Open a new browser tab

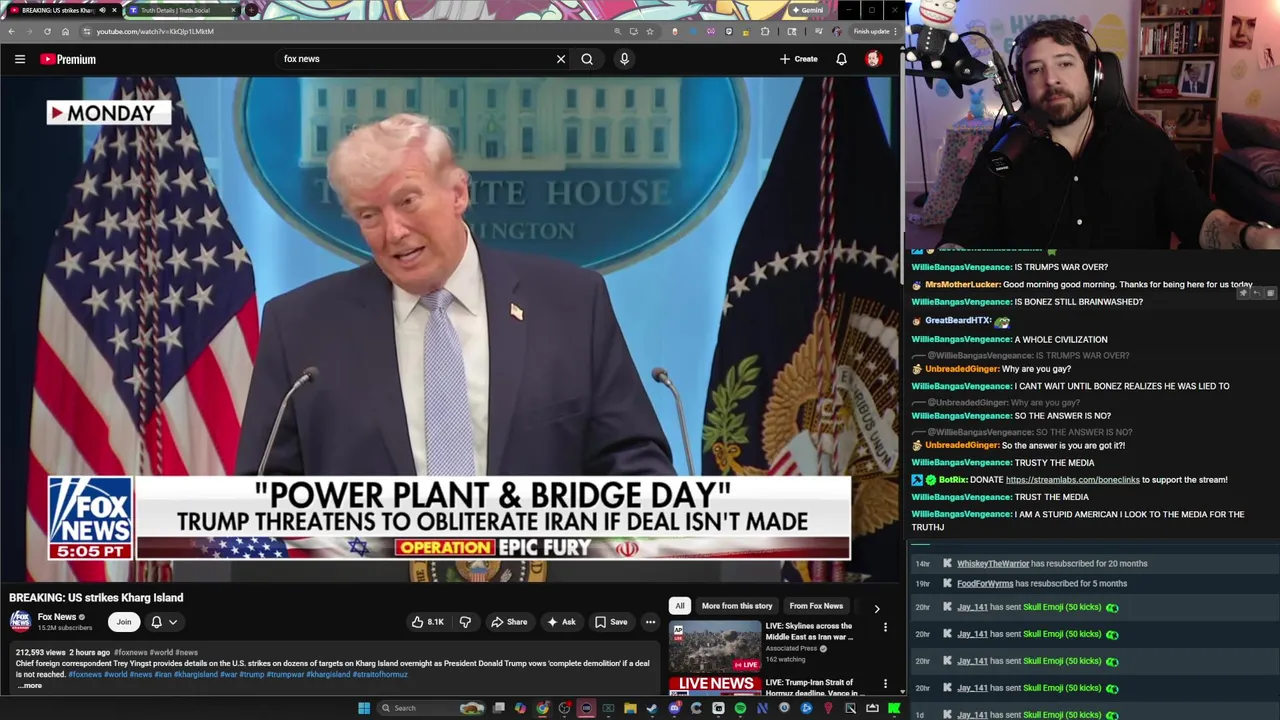coord(250,10)
